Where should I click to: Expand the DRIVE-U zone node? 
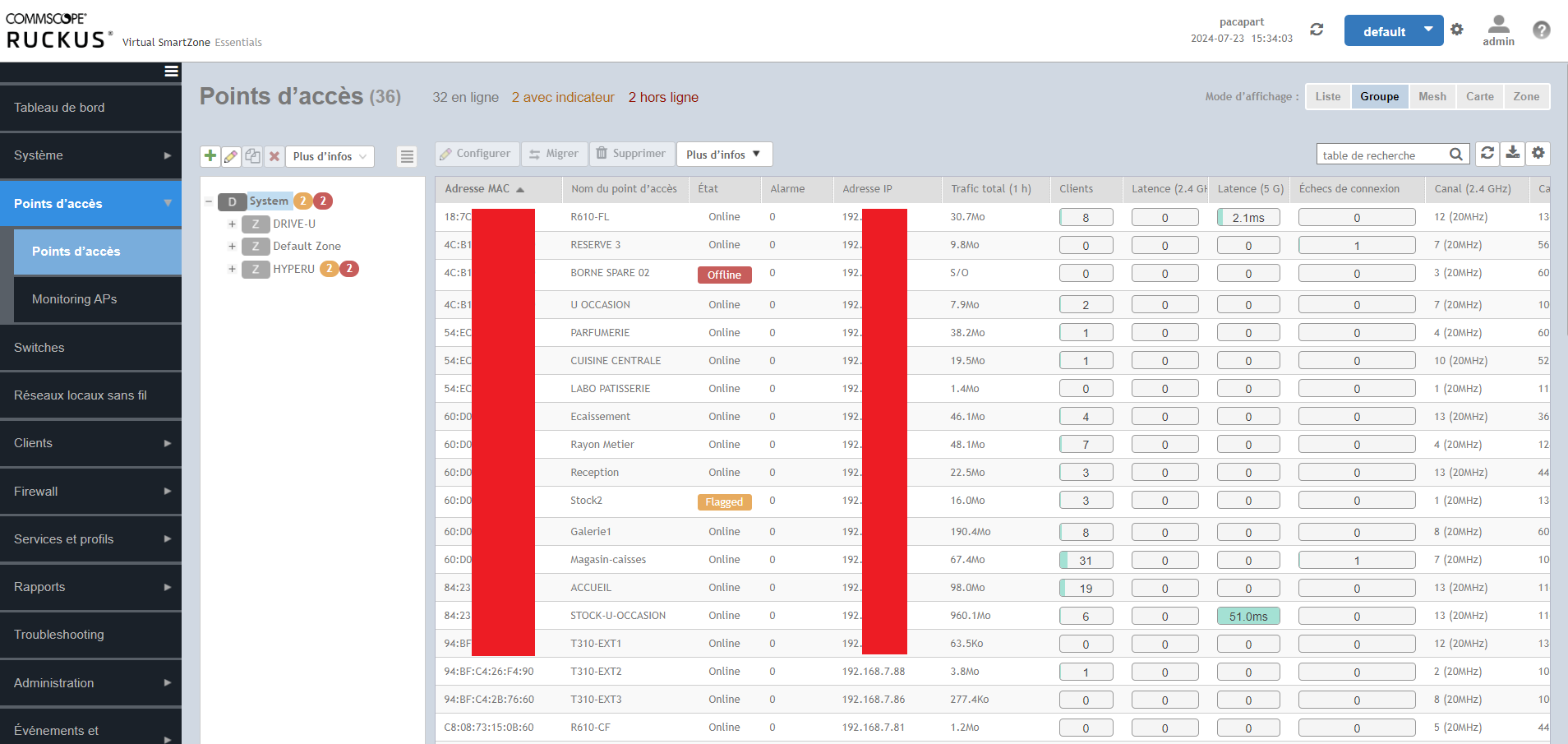(x=232, y=224)
